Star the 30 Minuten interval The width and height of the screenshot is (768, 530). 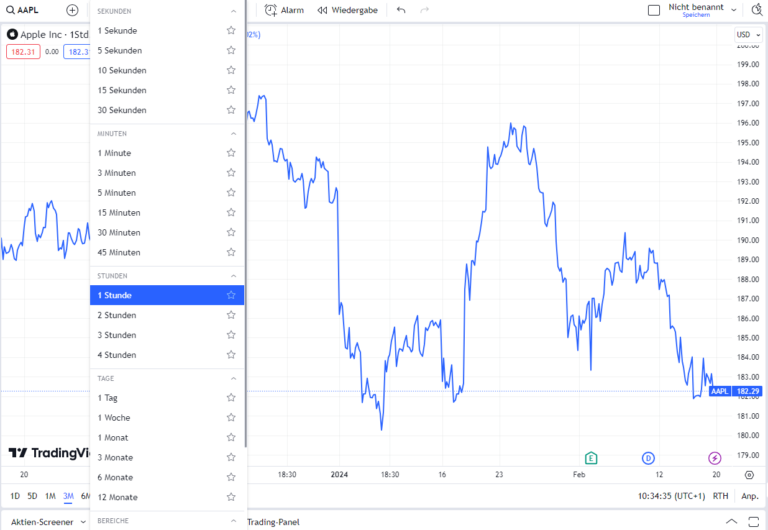[231, 232]
